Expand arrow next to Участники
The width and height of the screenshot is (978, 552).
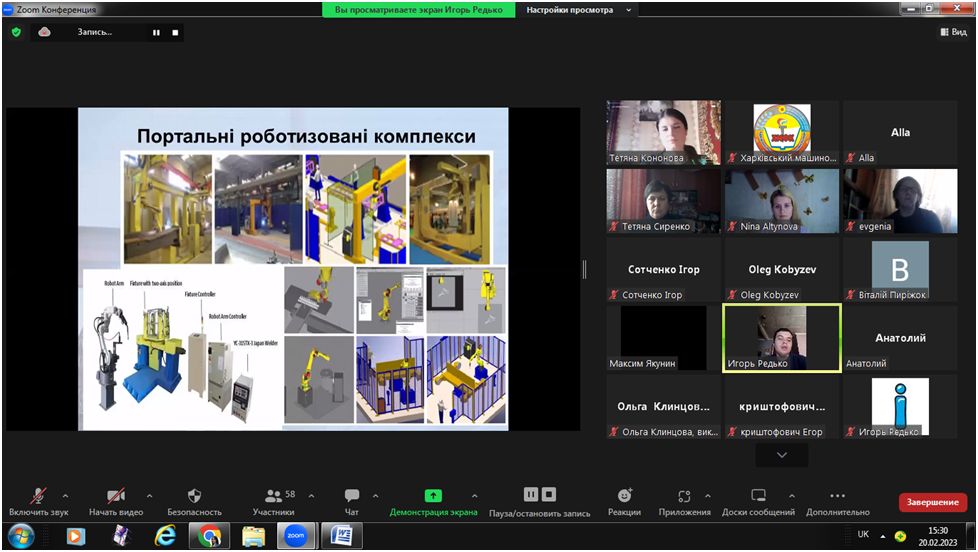coord(311,496)
